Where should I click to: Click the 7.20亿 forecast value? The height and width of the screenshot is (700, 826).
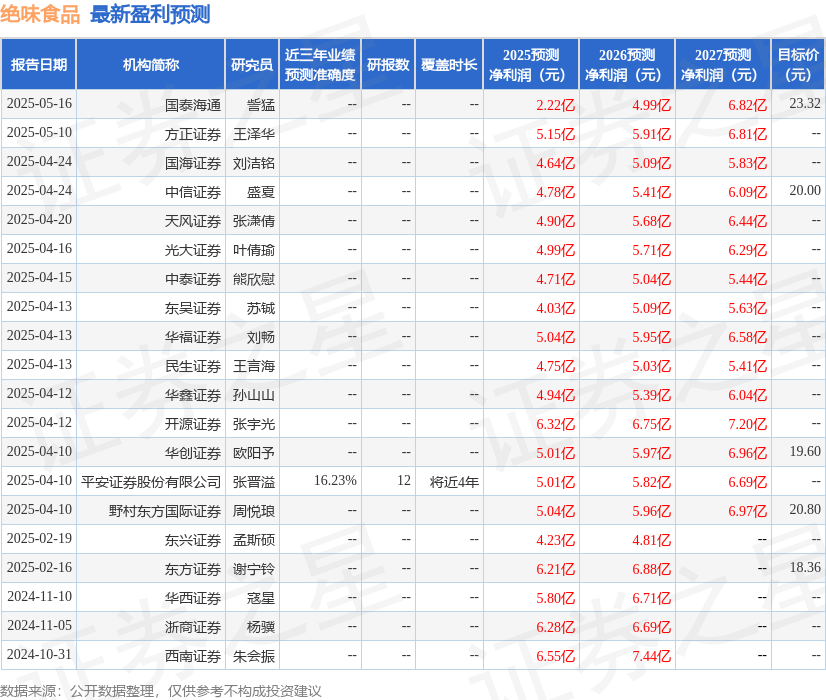748,424
